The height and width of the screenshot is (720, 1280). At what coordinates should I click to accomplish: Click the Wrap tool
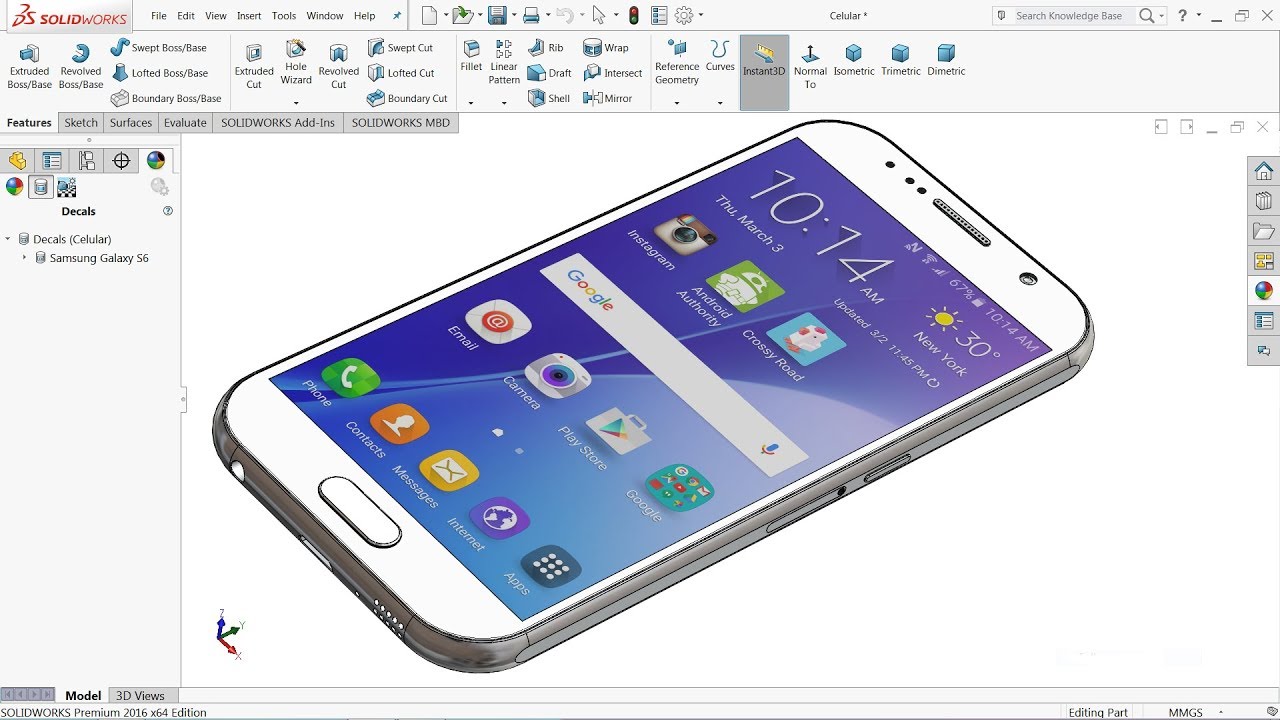tap(606, 47)
